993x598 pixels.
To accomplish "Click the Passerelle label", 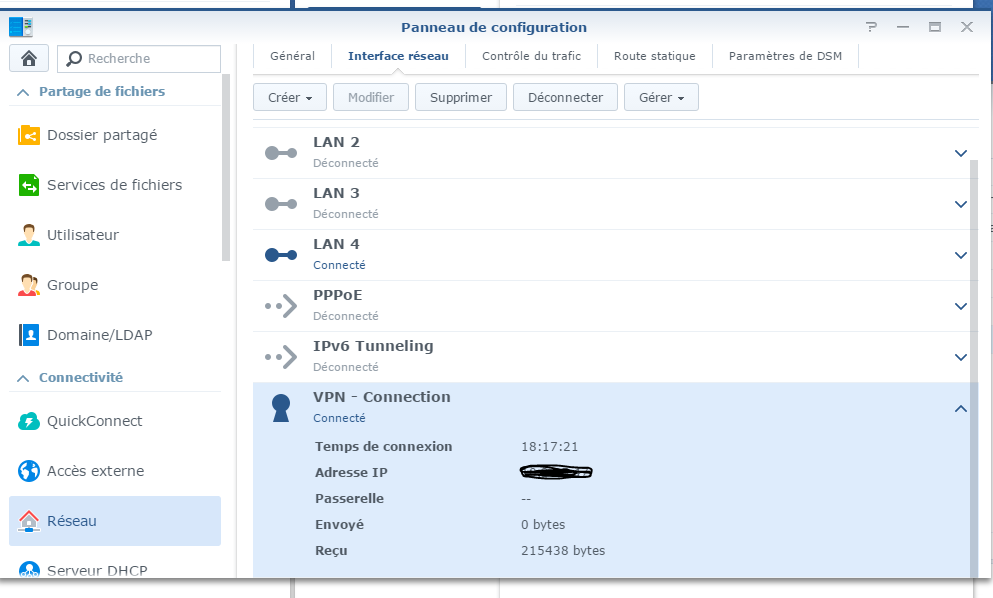I will point(350,499).
